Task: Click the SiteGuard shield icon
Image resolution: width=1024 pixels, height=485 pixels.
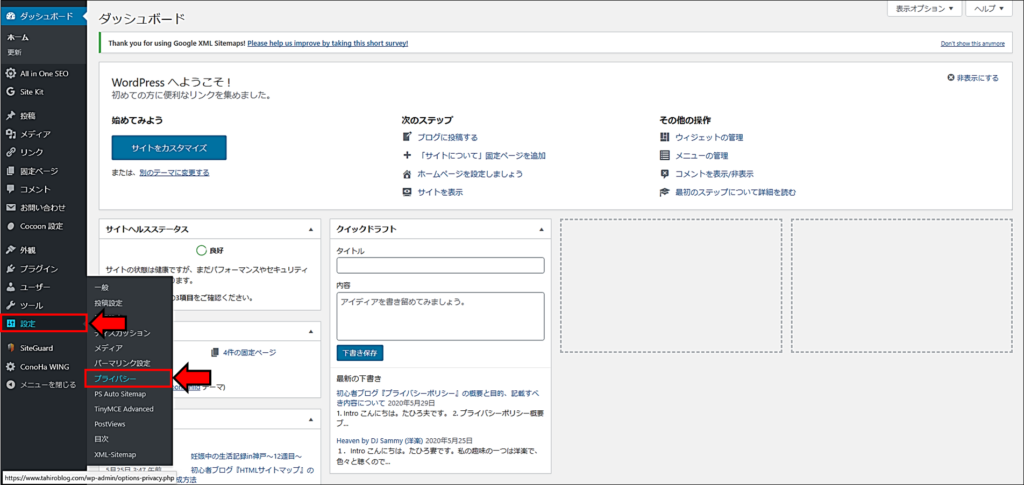Action: pyautogui.click(x=10, y=348)
